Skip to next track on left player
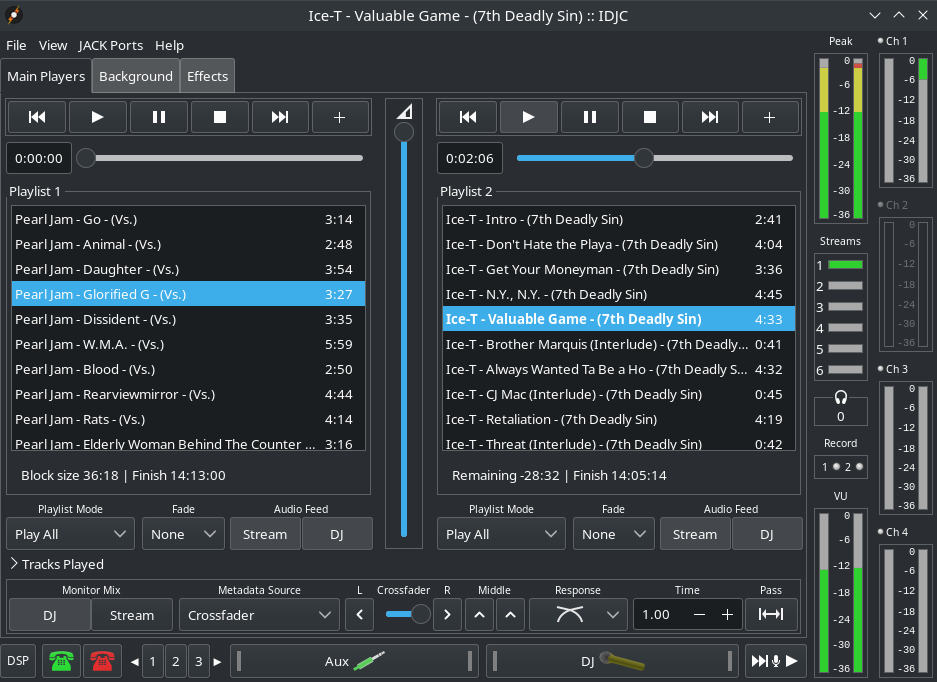Image resolution: width=937 pixels, height=682 pixels. click(x=280, y=117)
